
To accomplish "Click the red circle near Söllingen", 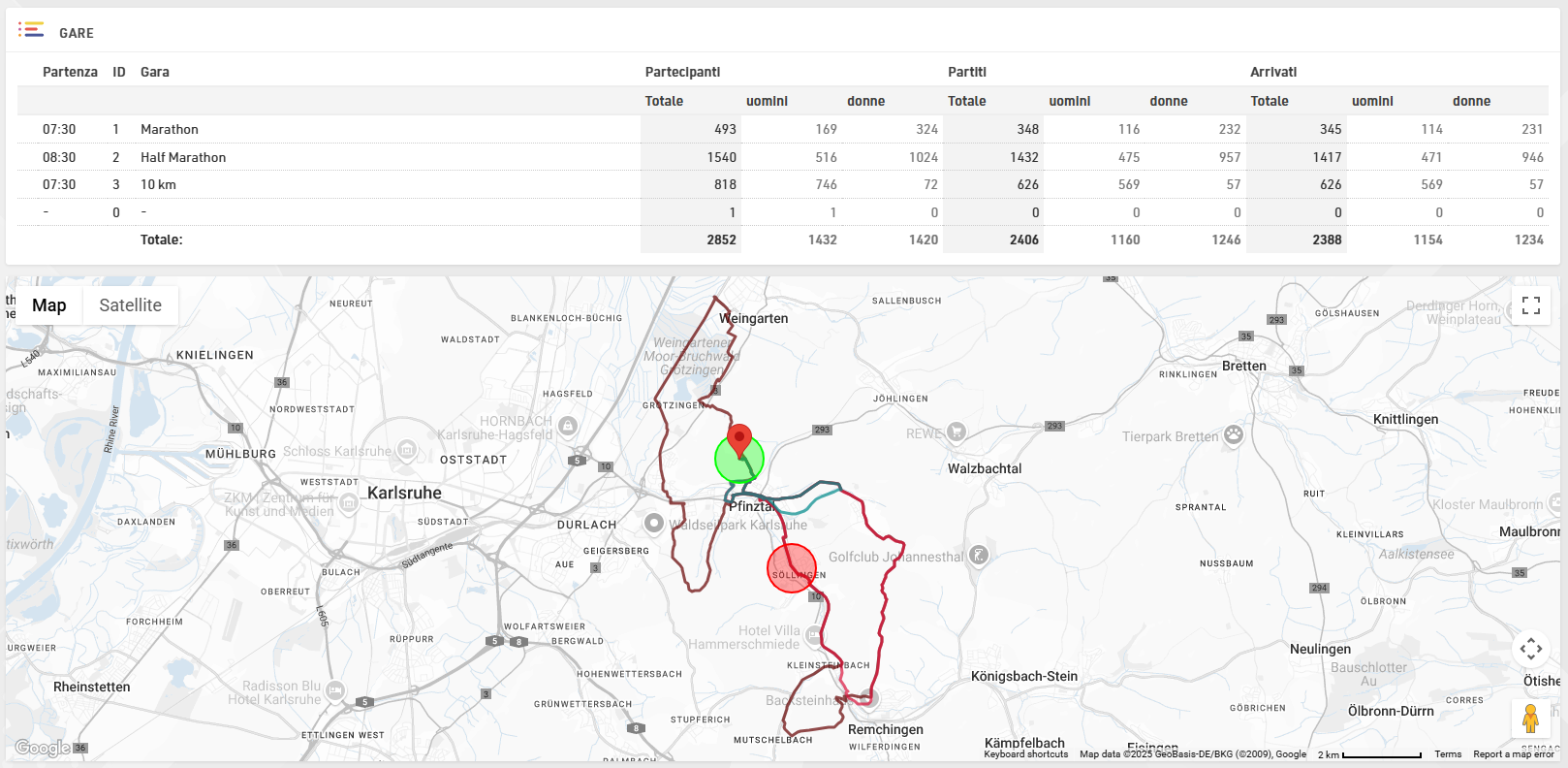I will [x=792, y=568].
